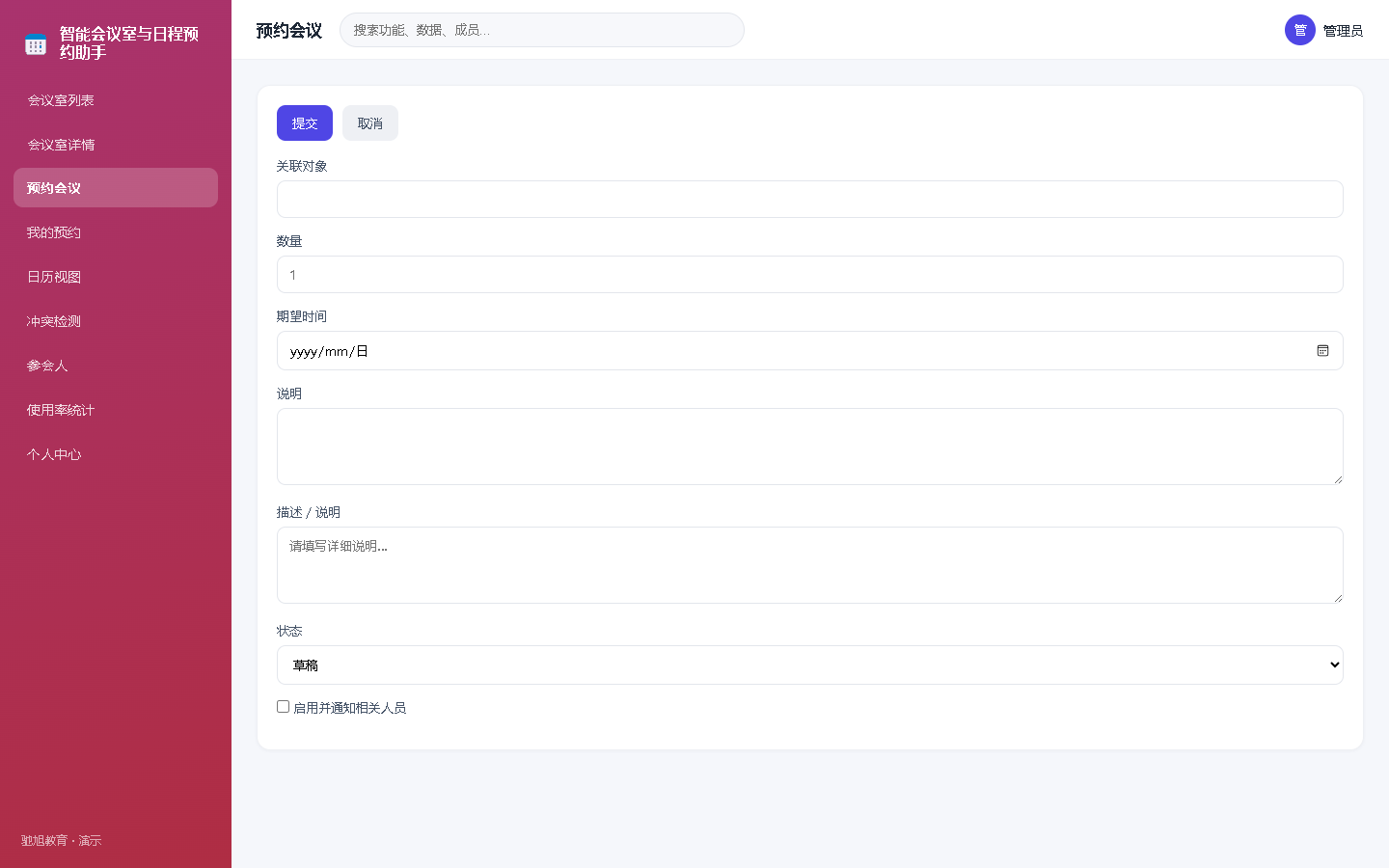Viewport: 1389px width, 868px height.
Task: Click the 取消 button
Action: [370, 123]
